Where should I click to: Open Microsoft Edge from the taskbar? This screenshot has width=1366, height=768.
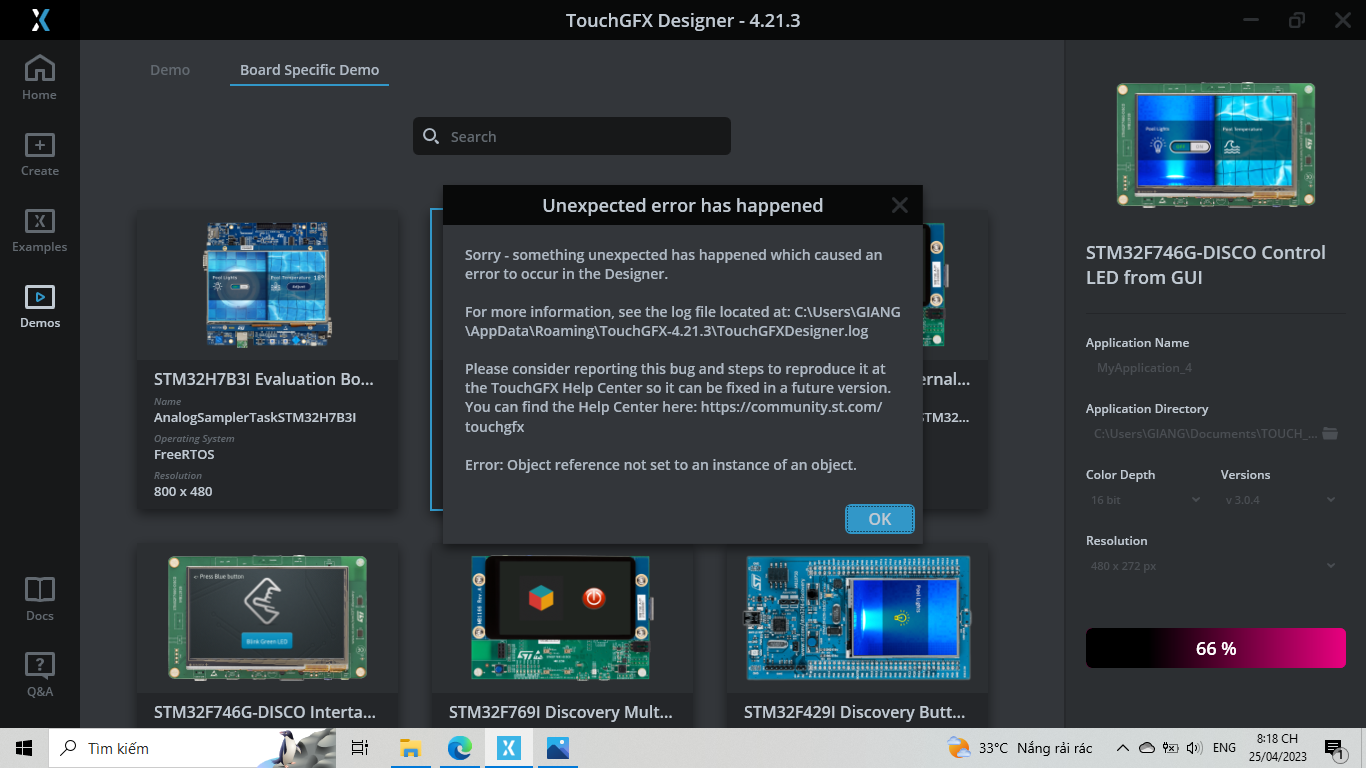(459, 747)
